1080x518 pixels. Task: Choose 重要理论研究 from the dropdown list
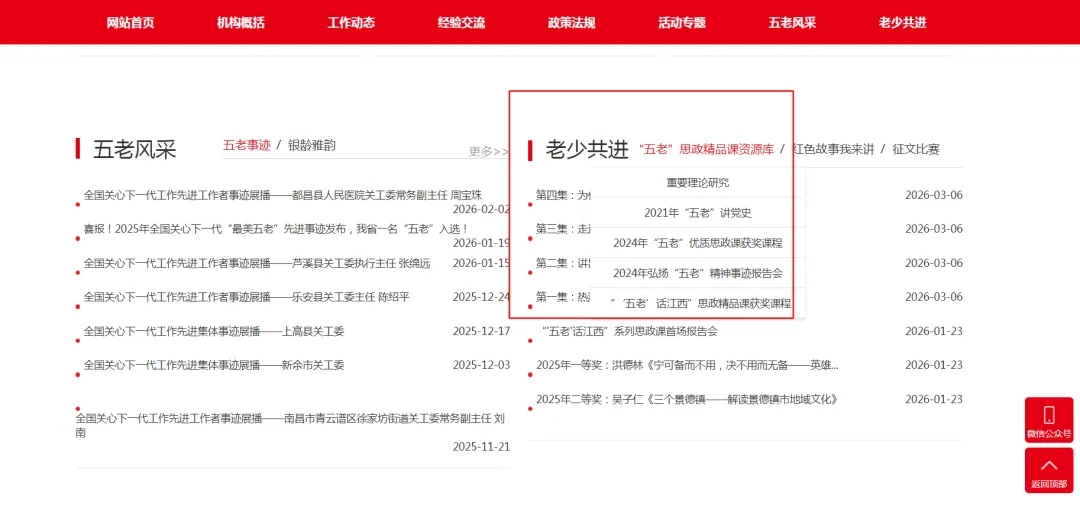pos(698,183)
